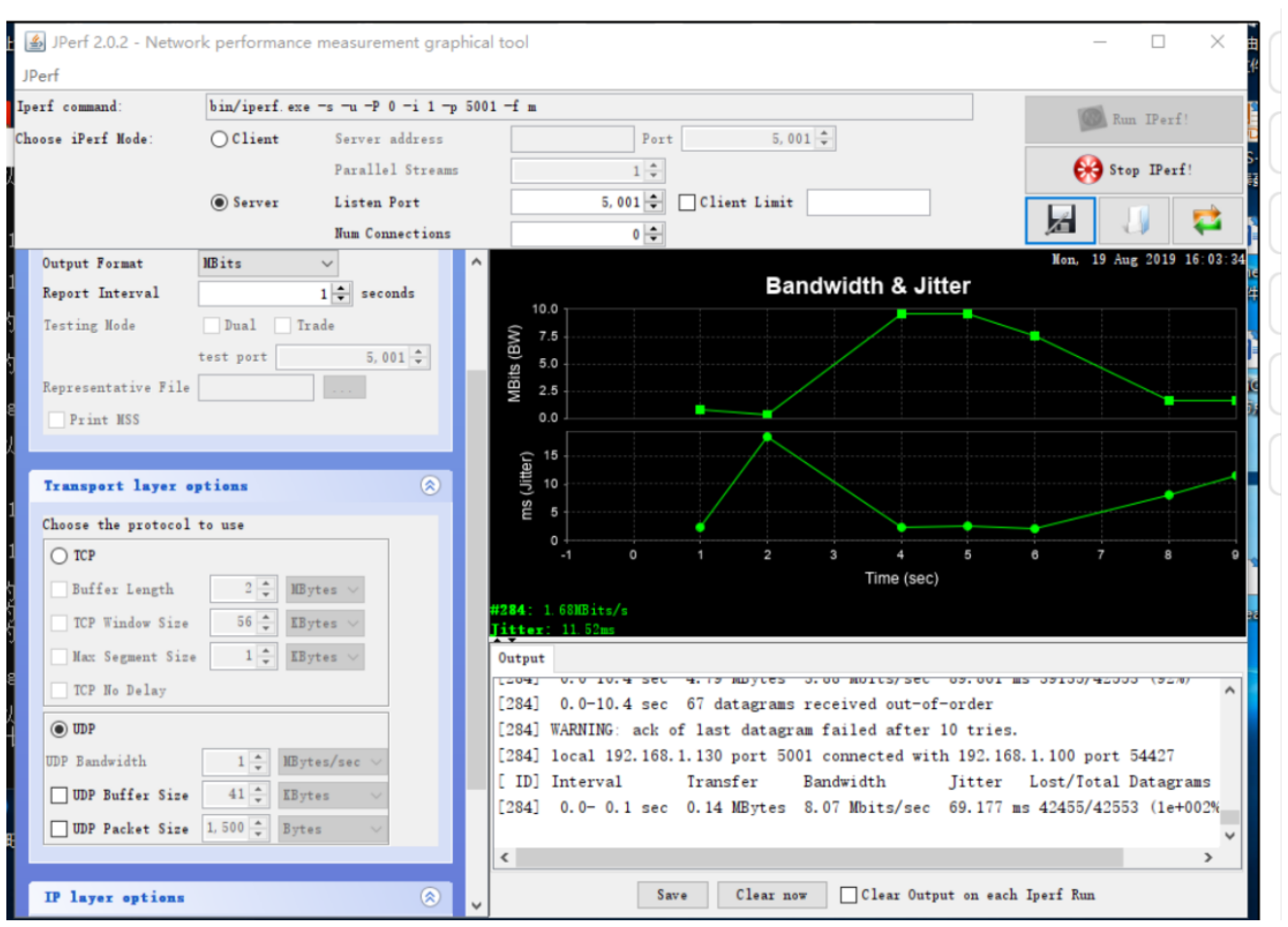Click the UDP Packet Size up arrow
The image size is (1288, 927).
258,823
